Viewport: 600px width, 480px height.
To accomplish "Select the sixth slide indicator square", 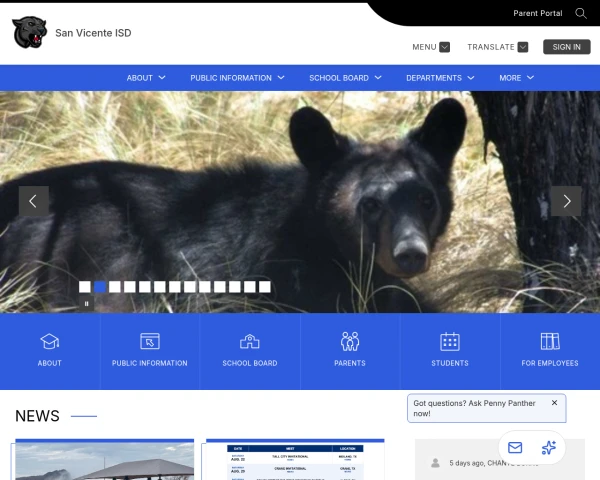I will [x=160, y=287].
